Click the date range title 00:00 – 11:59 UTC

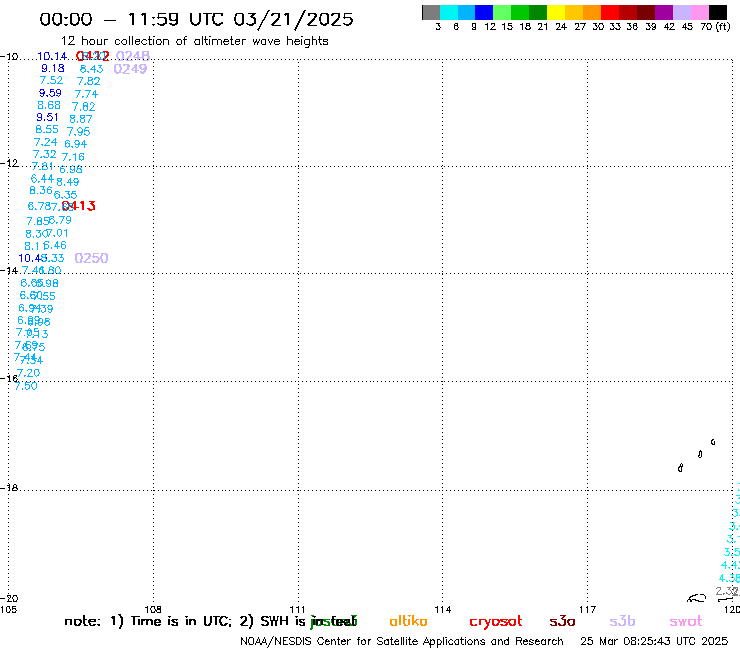point(196,19)
